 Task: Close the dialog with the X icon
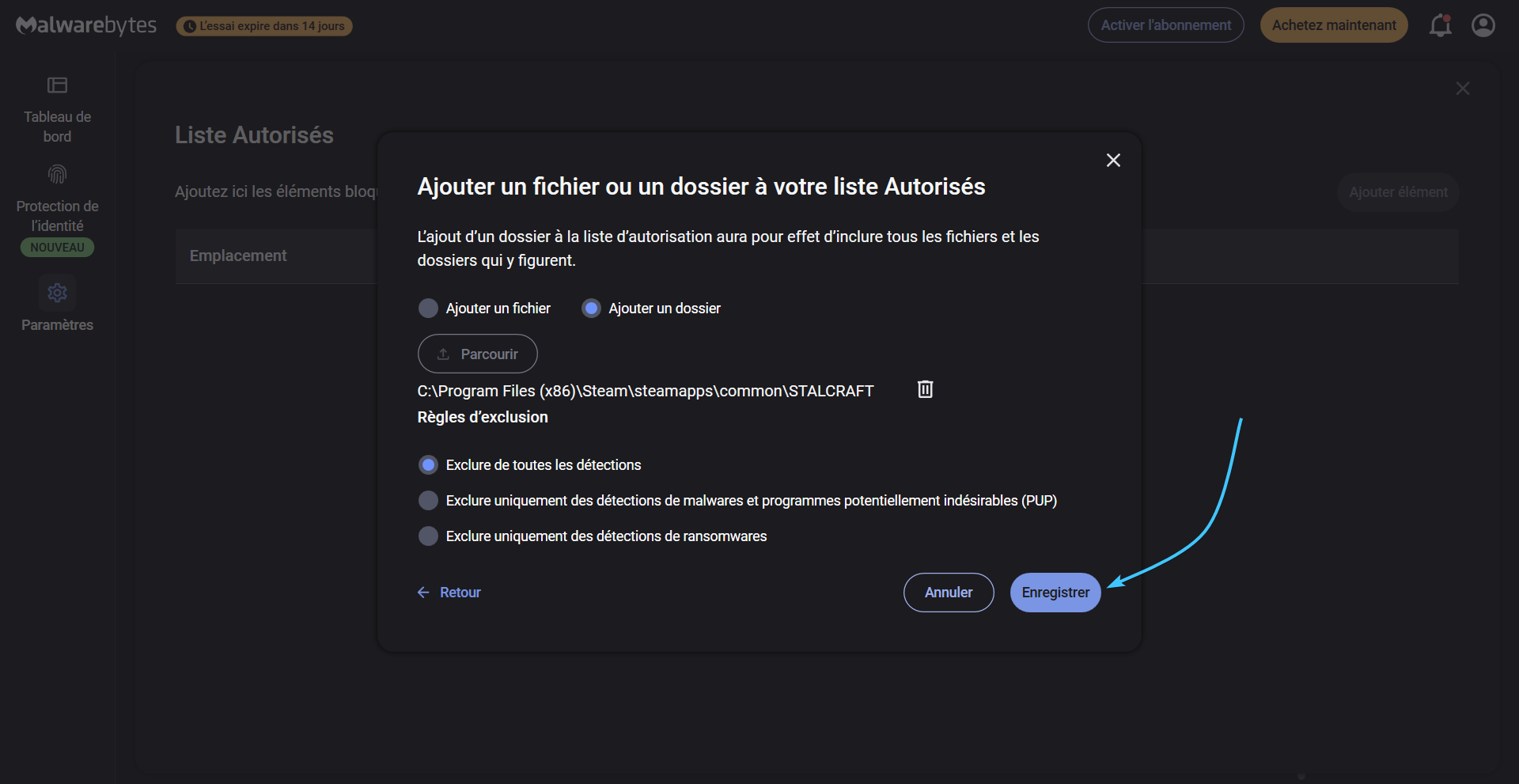(x=1113, y=161)
